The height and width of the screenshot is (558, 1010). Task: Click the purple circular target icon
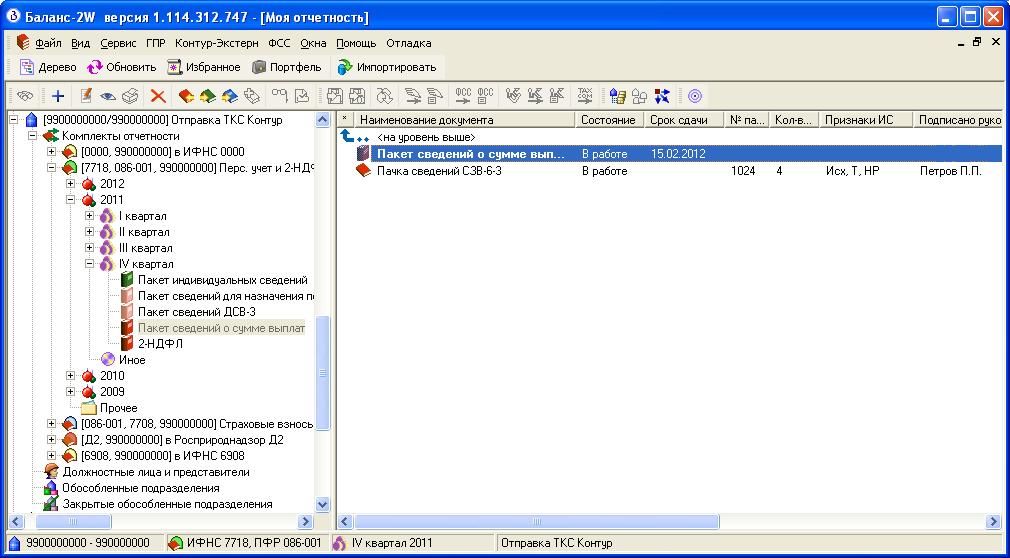[694, 96]
